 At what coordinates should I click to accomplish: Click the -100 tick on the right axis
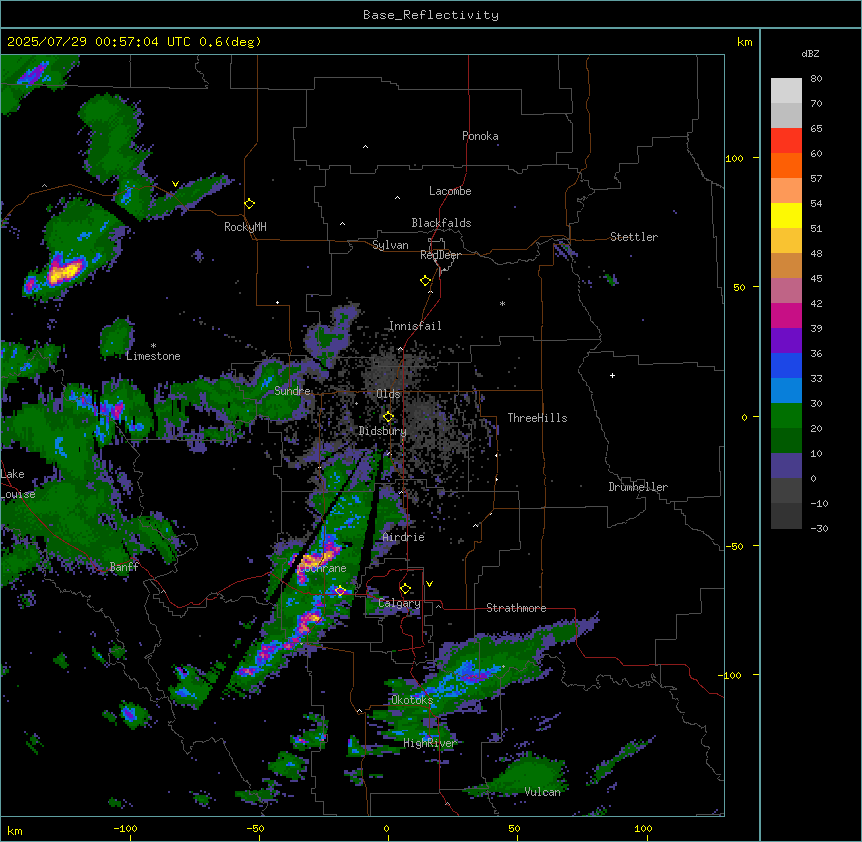coord(731,675)
